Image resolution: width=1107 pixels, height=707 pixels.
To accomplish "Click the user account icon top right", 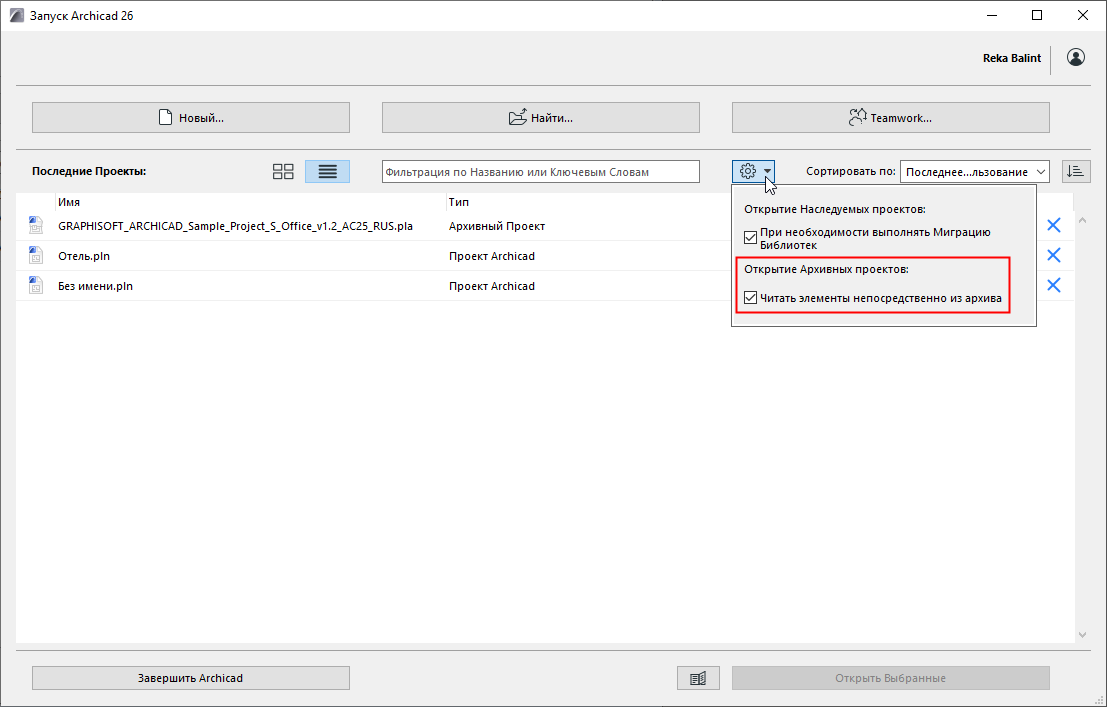I will point(1075,57).
